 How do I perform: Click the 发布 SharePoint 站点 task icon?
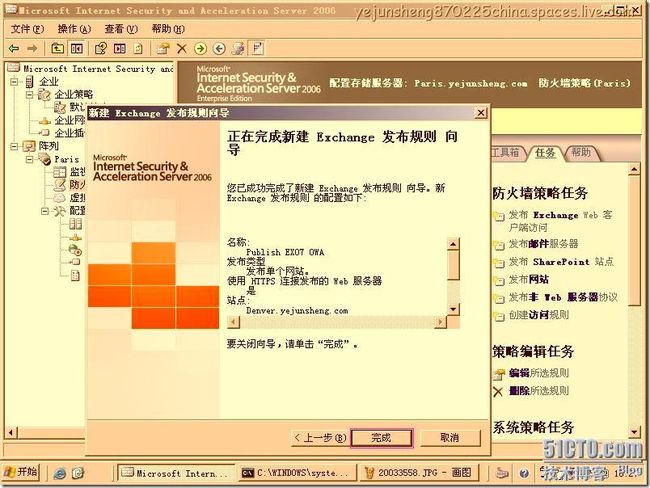498,262
